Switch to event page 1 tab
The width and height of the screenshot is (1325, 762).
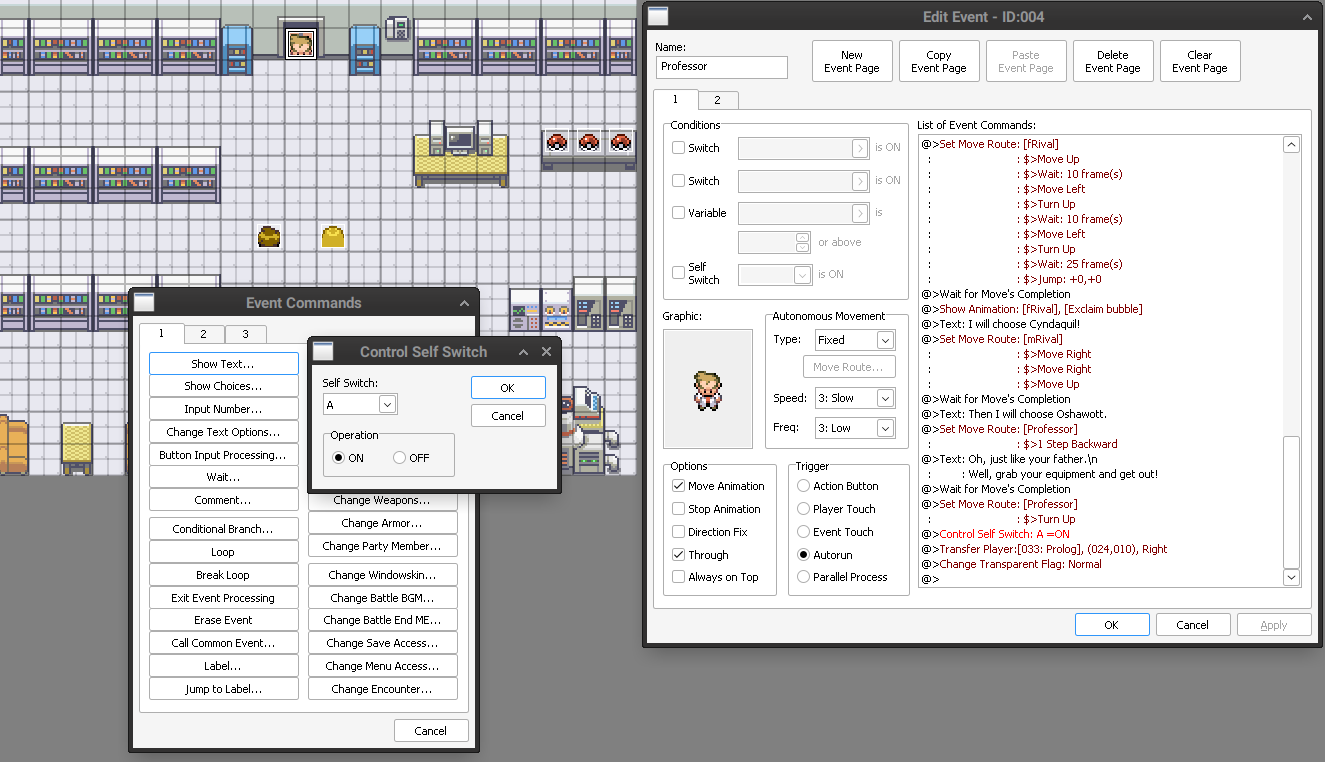[675, 99]
